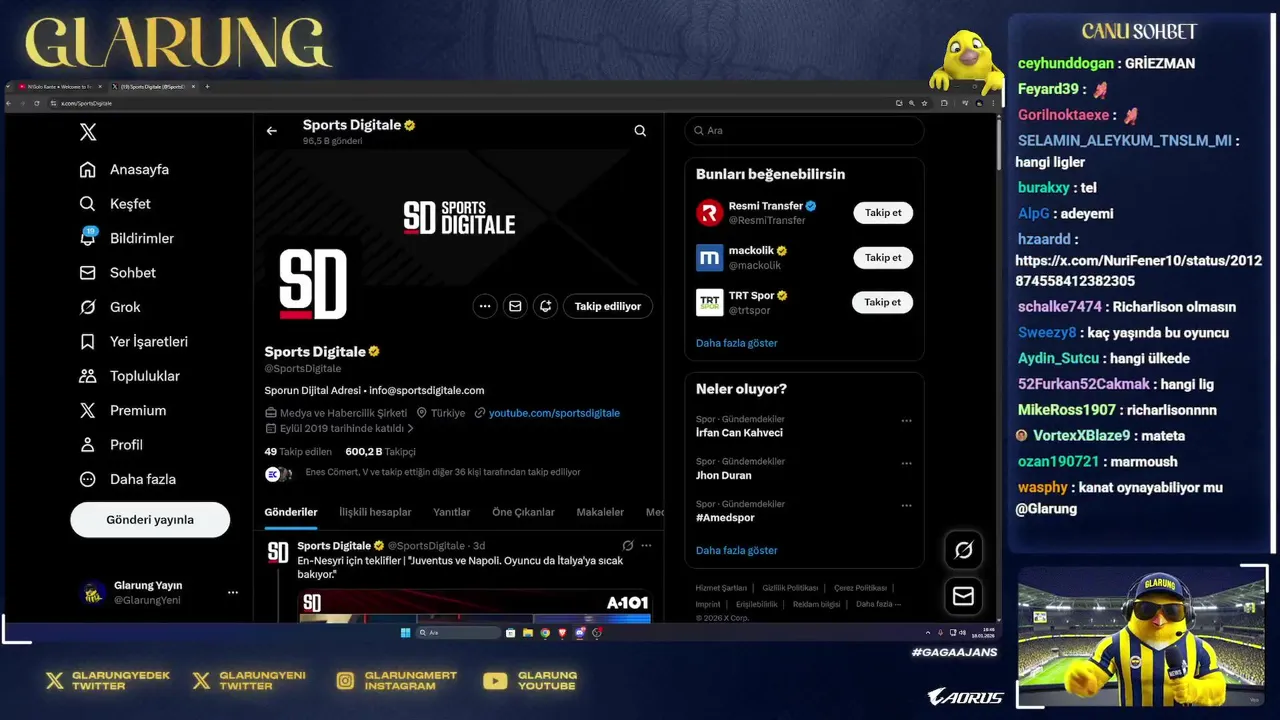Open the Resmi Transfer avatar
Screen dimensions: 1280x720
pos(709,212)
